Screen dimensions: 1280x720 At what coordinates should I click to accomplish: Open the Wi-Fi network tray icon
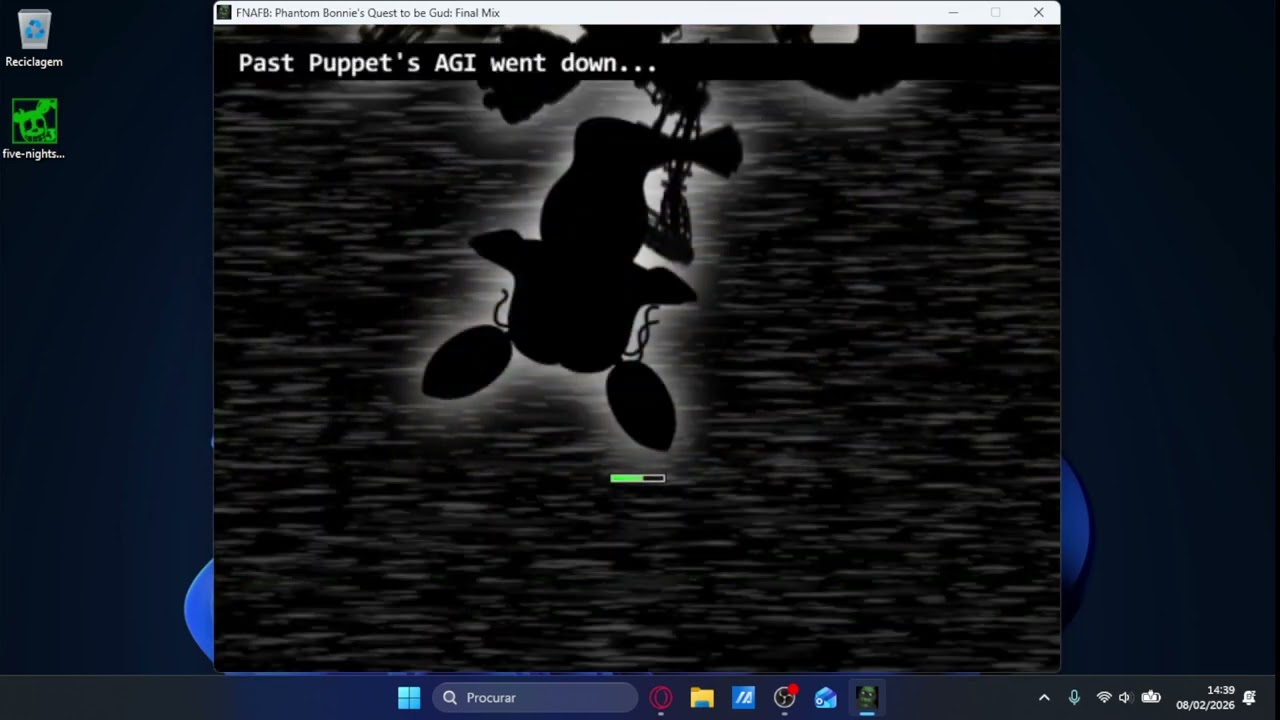(1104, 698)
